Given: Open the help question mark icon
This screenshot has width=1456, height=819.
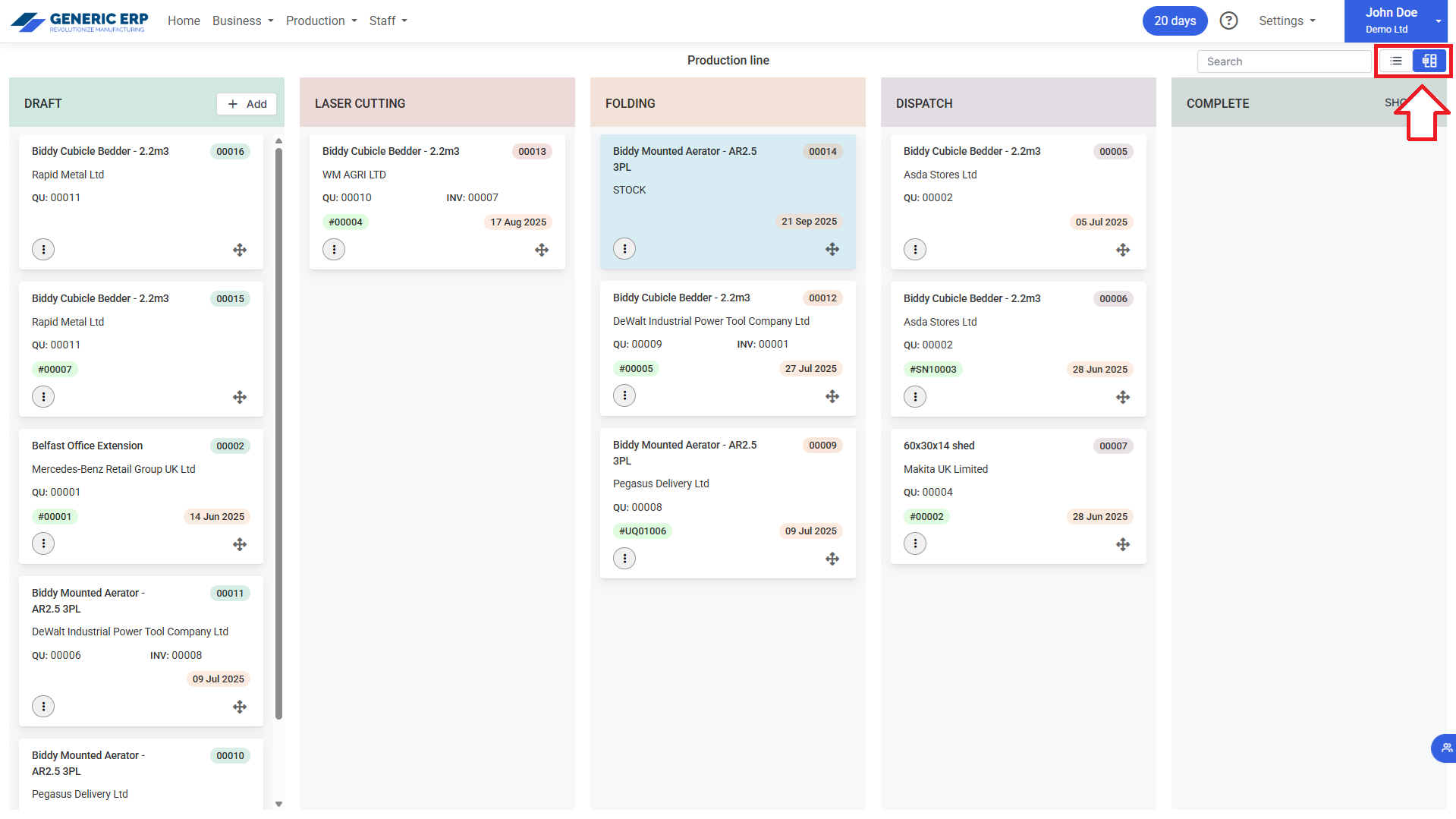Looking at the screenshot, I should 1228,20.
